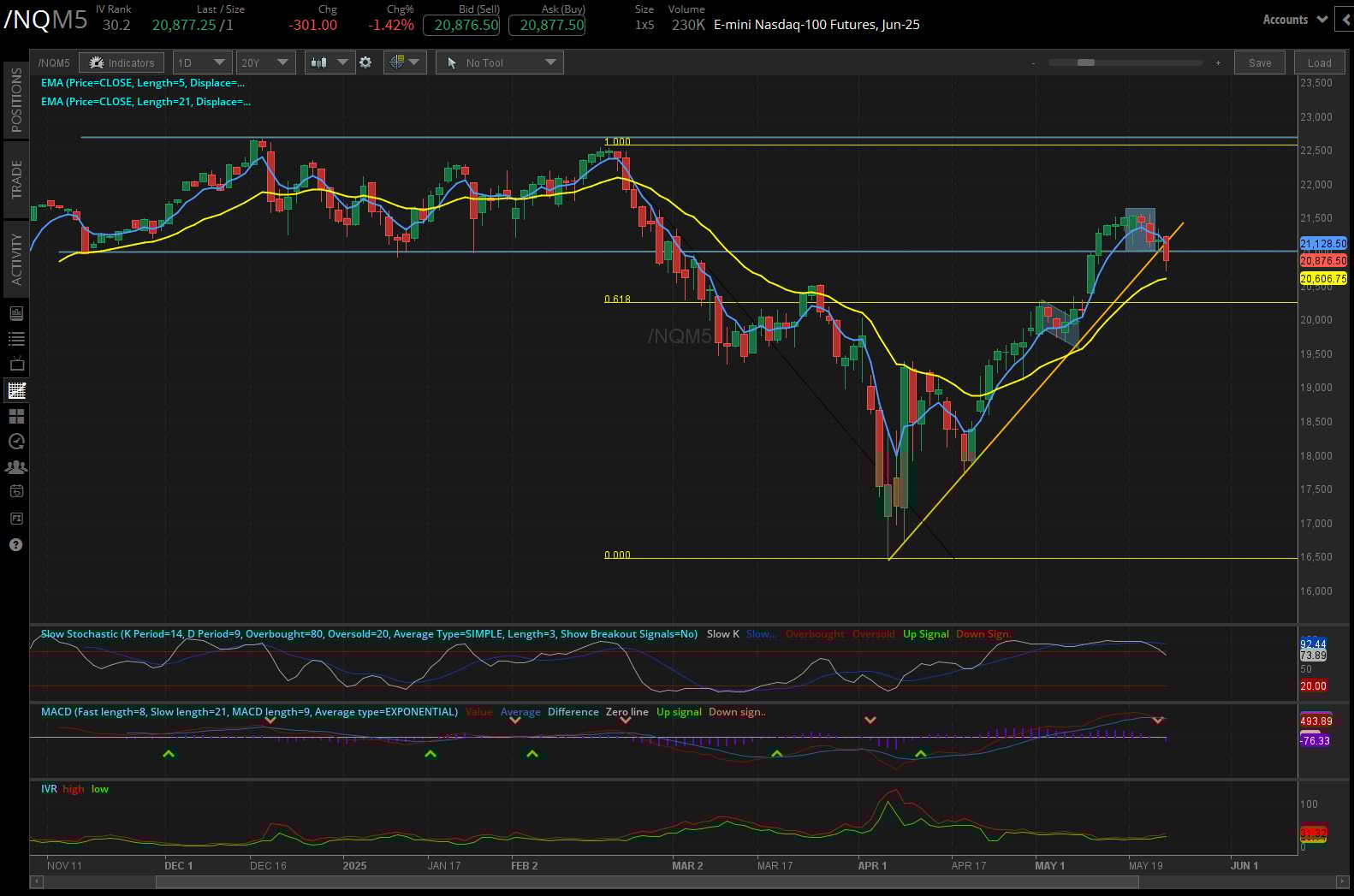Viewport: 1354px width, 896px height.
Task: Expand the Accounts dropdown
Action: point(1295,20)
